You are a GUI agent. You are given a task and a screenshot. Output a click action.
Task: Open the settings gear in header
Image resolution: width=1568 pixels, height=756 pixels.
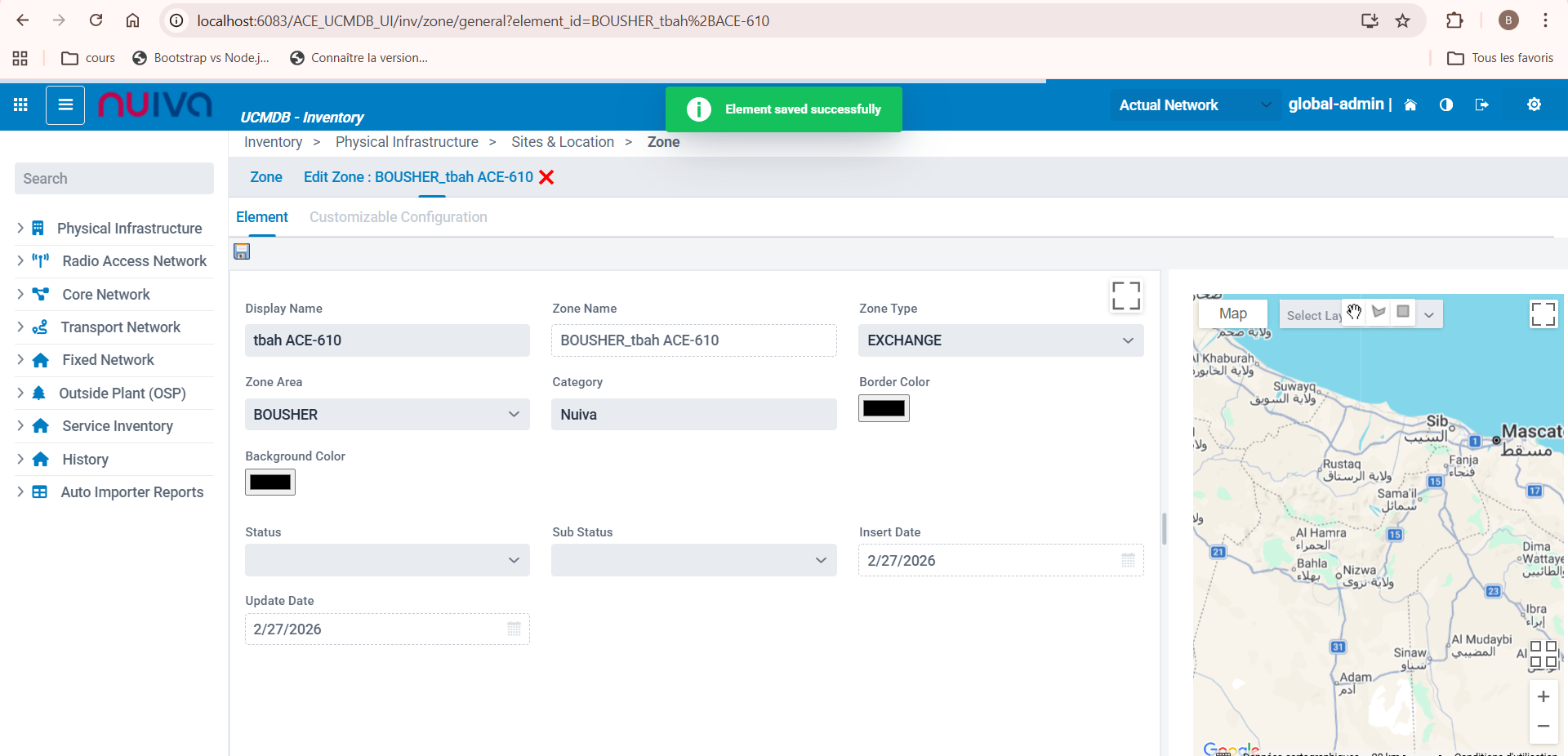(1534, 105)
